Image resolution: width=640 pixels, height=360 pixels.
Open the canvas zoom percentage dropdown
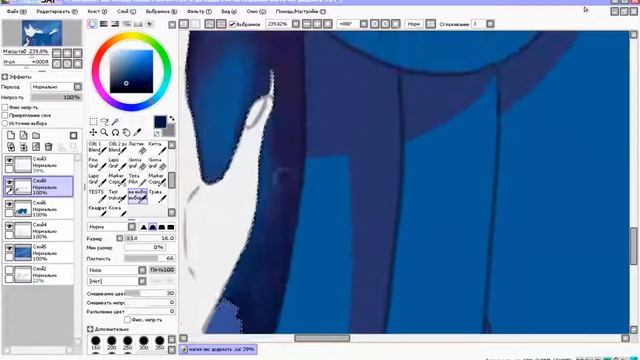[296, 24]
